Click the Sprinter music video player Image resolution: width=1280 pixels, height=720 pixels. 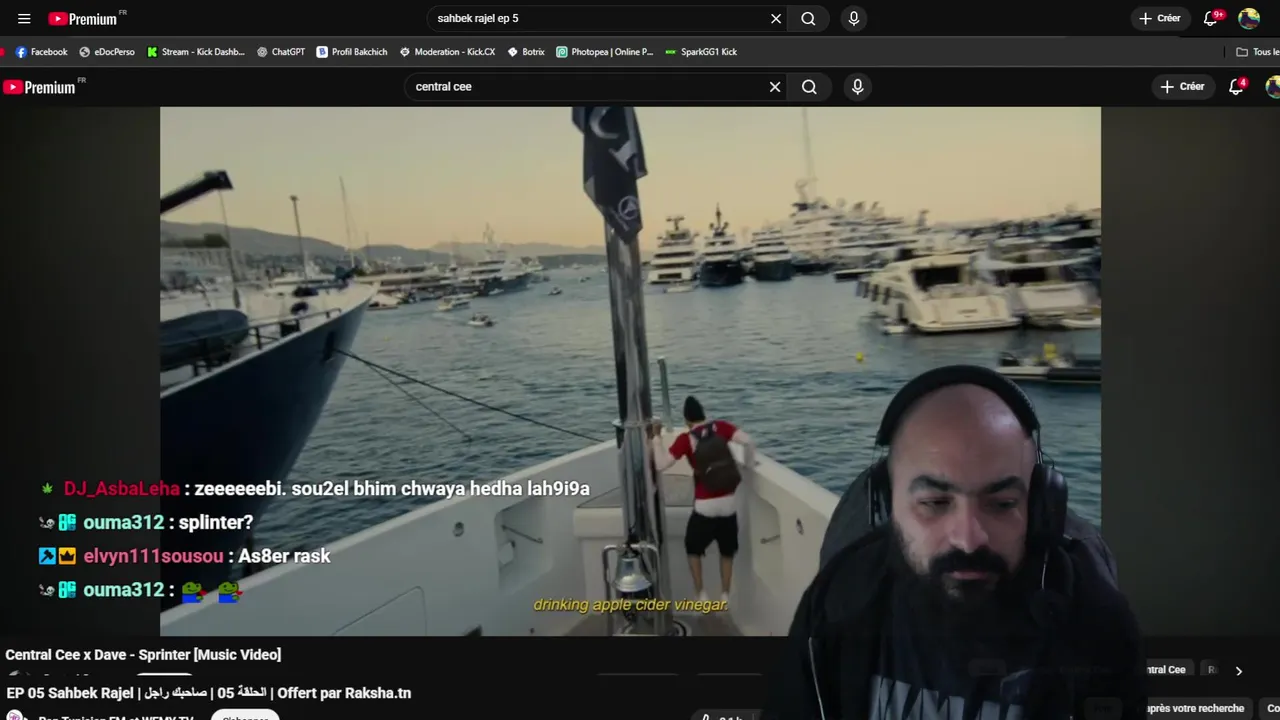(x=630, y=370)
